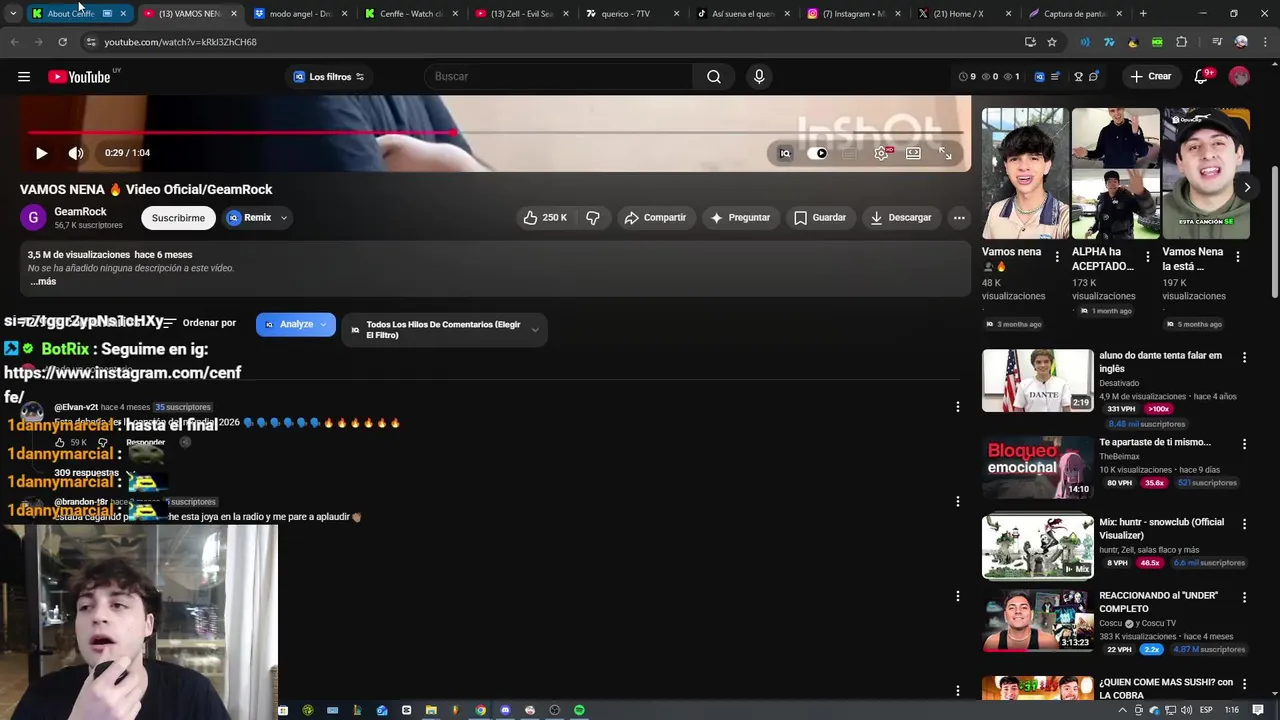1280x720 pixels.
Task: Mute the video volume
Action: pos(76,153)
